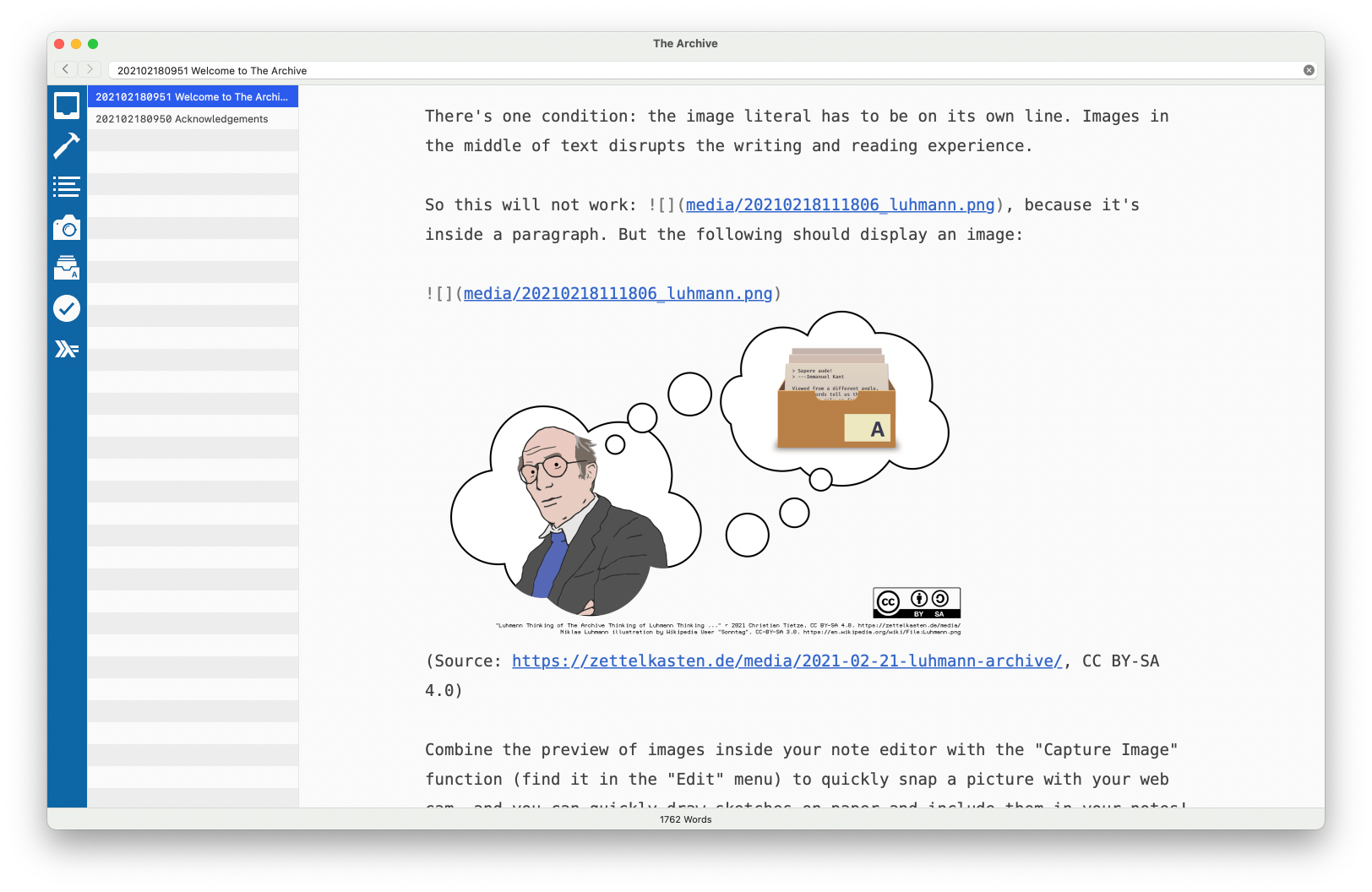Open the archive box icon
This screenshot has height=892, width=1372.
pyautogui.click(x=67, y=268)
